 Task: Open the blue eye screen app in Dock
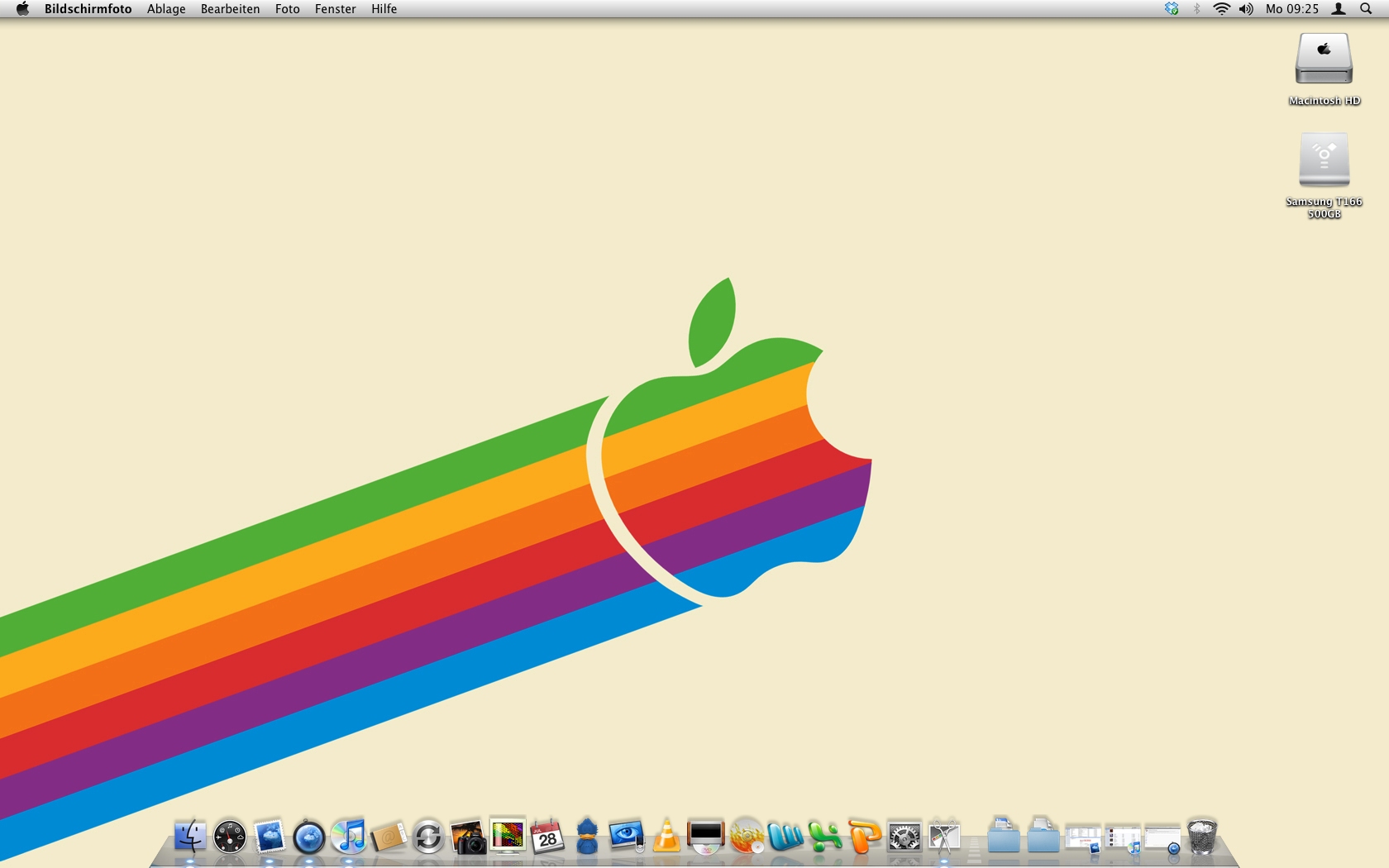point(627,837)
